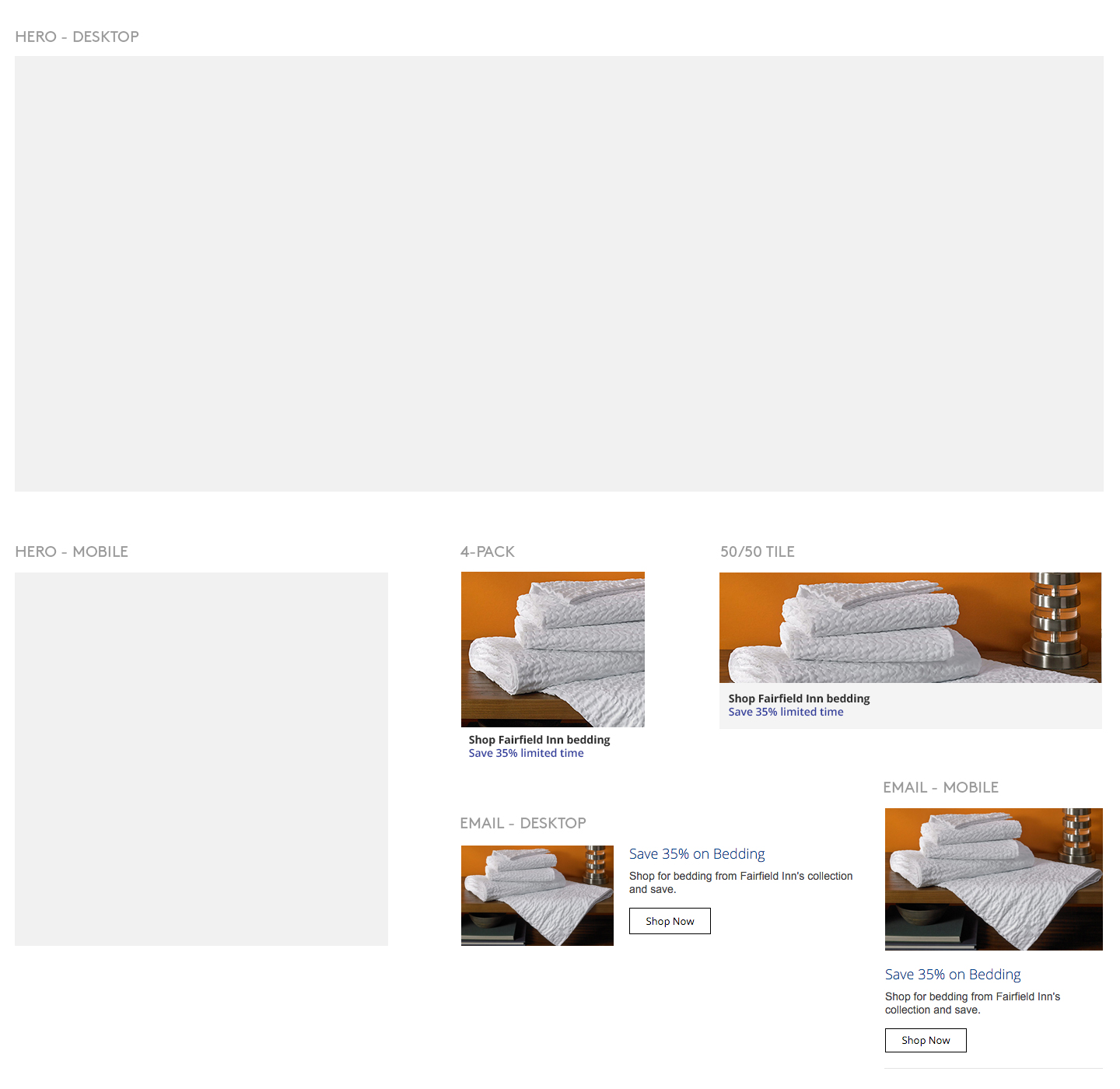Viewport: 1120px width, 1089px height.
Task: Select the '50/50 TILE' section label
Action: coord(757,552)
